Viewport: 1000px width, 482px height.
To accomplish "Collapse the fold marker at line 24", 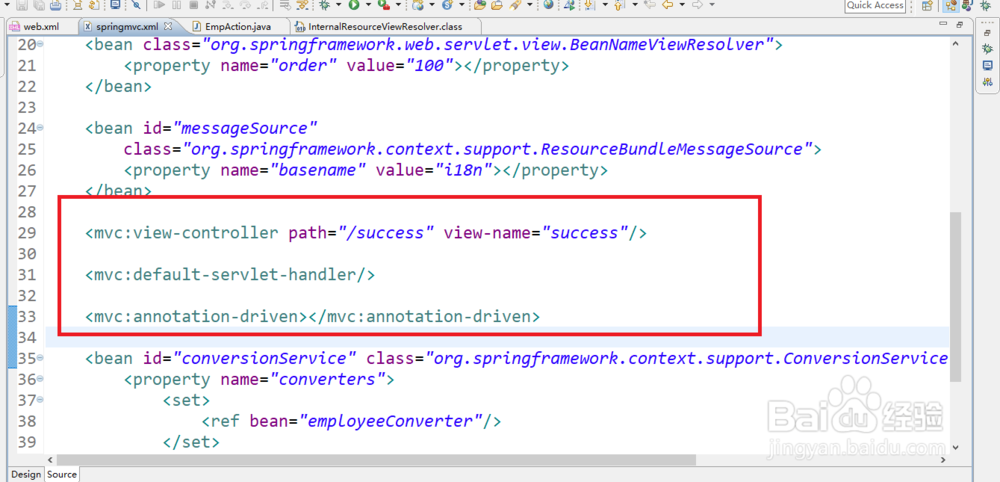I will (x=40, y=128).
